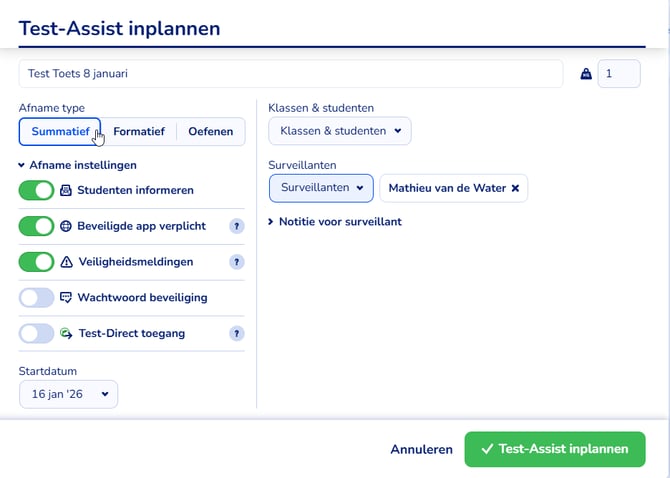
Task: Open the Surveillanten dropdown
Action: (x=321, y=188)
